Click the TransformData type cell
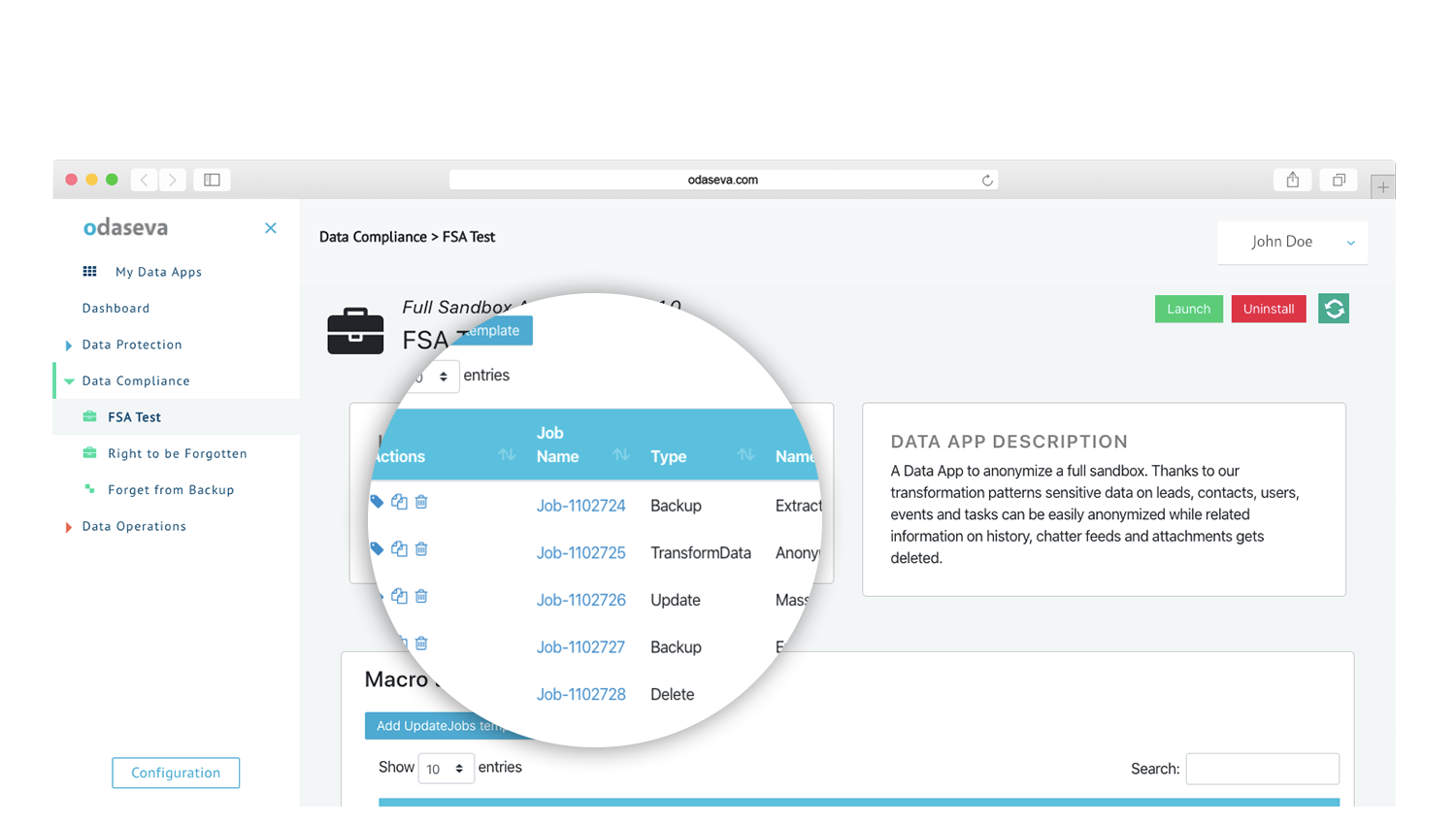 click(x=701, y=553)
